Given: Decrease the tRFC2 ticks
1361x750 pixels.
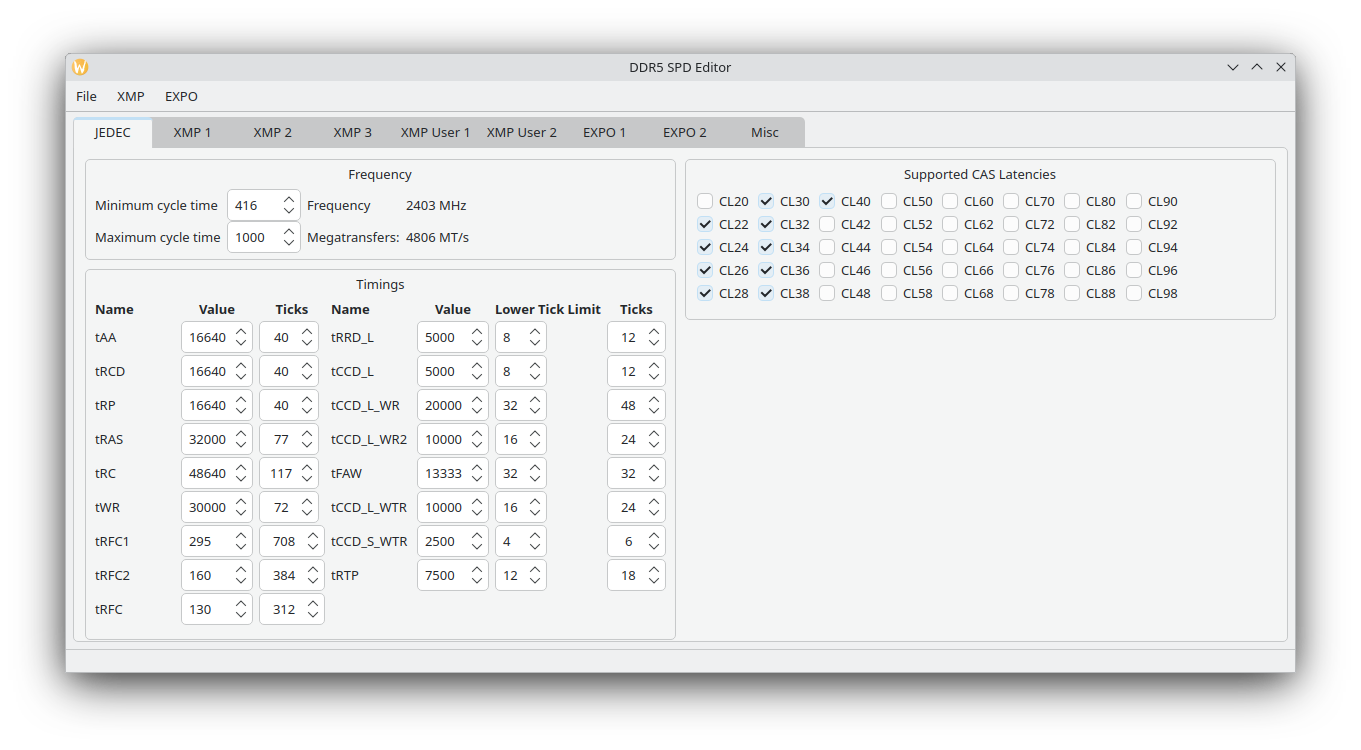Looking at the screenshot, I should (313, 581).
